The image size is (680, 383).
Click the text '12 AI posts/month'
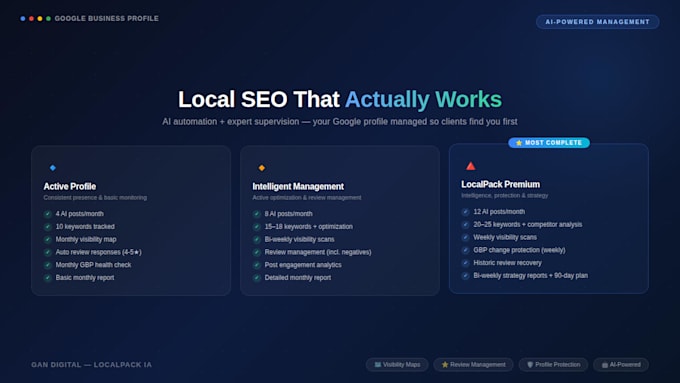[499, 212]
